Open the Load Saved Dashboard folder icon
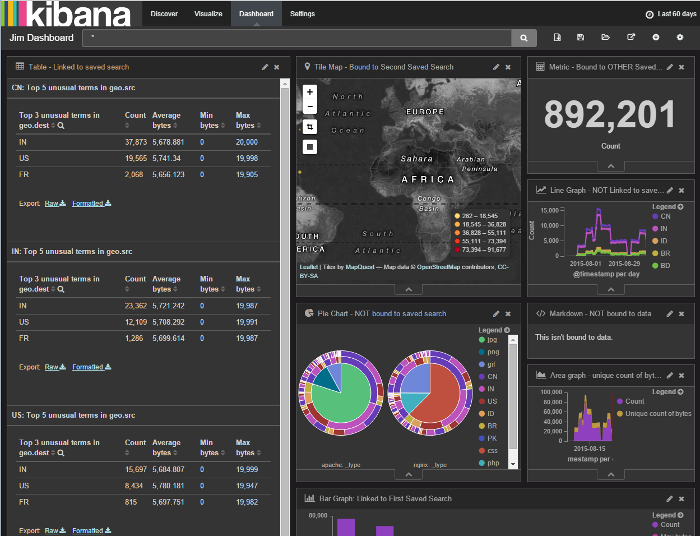This screenshot has width=700, height=536. (x=606, y=38)
